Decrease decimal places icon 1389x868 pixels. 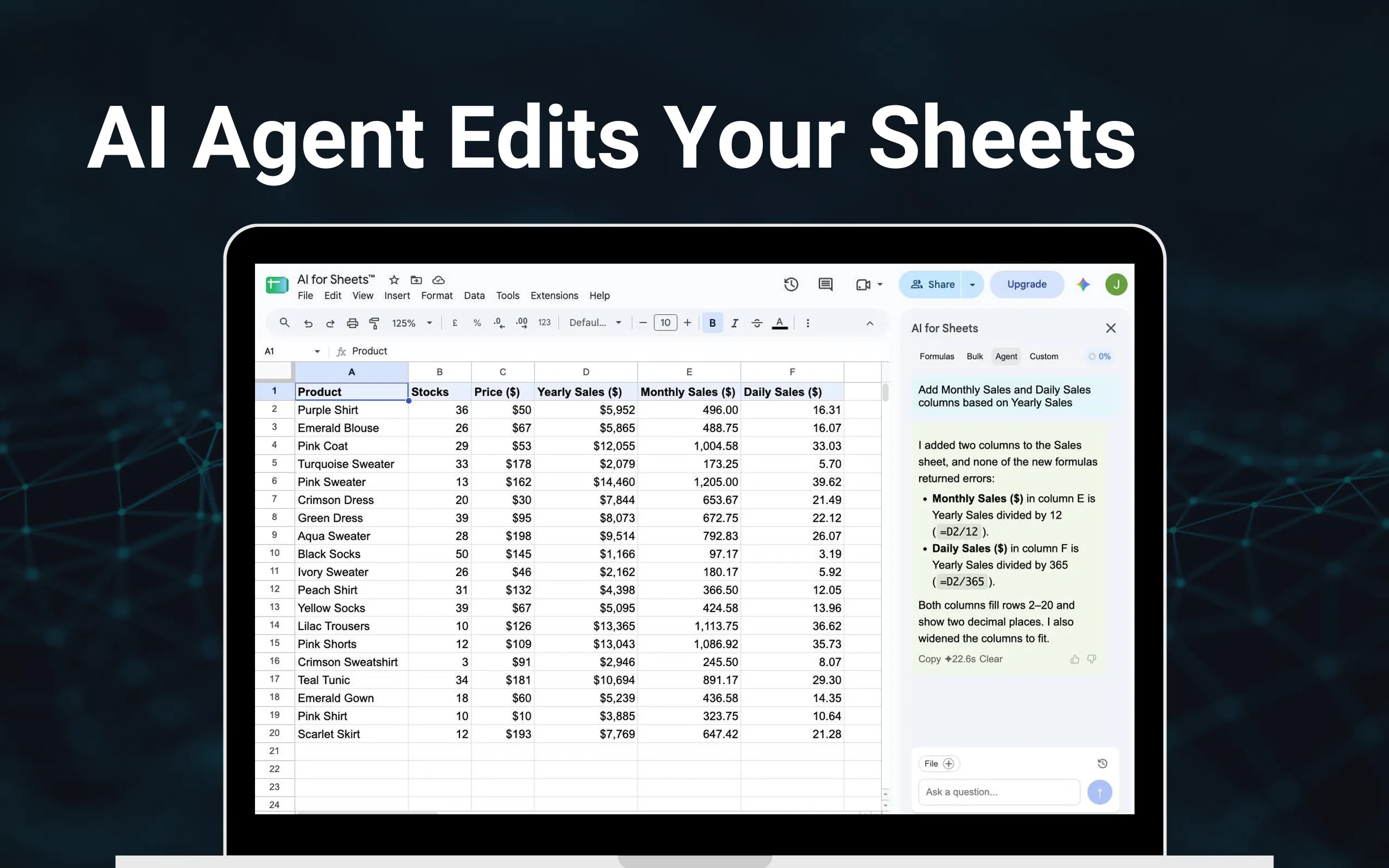click(499, 323)
